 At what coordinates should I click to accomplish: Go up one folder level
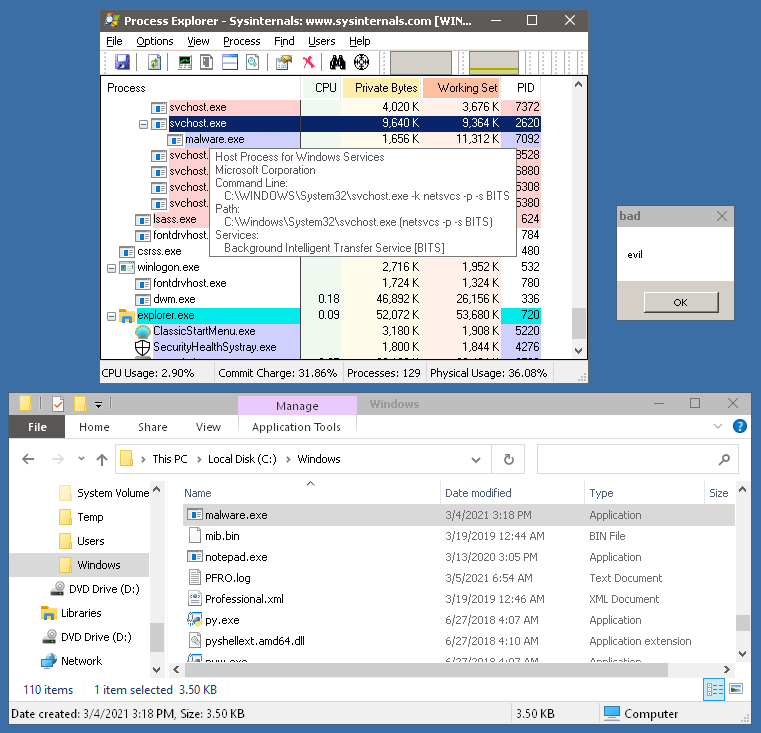tap(102, 459)
